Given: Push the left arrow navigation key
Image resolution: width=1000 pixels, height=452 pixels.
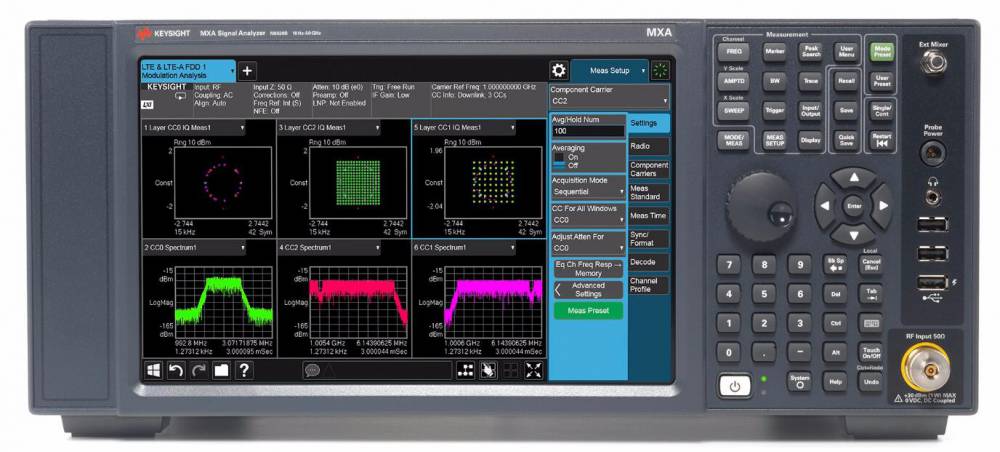Looking at the screenshot, I should (x=825, y=206).
